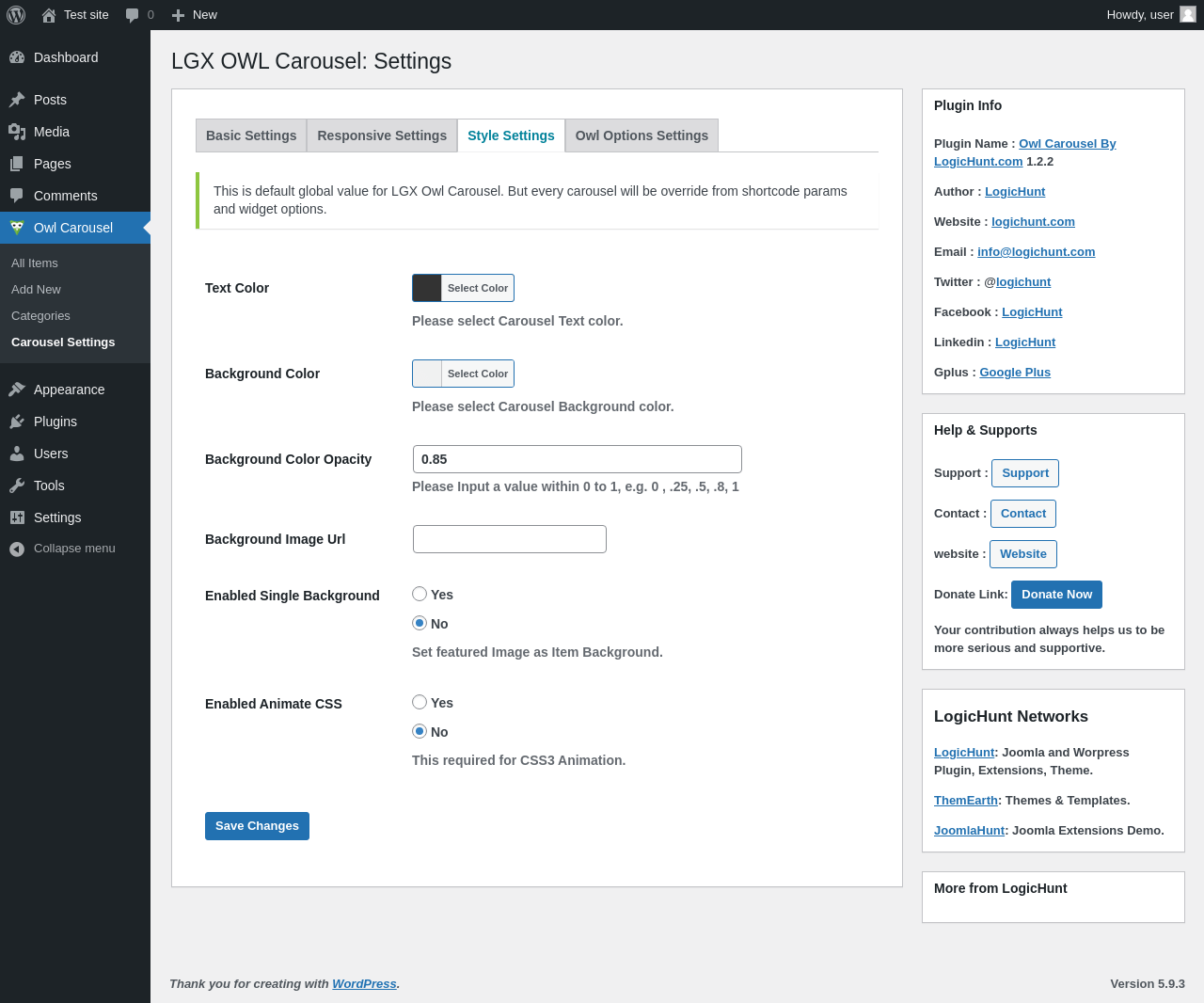Click the Posts pushpin icon
Screen dimensions: 1204x1003
tap(17, 100)
